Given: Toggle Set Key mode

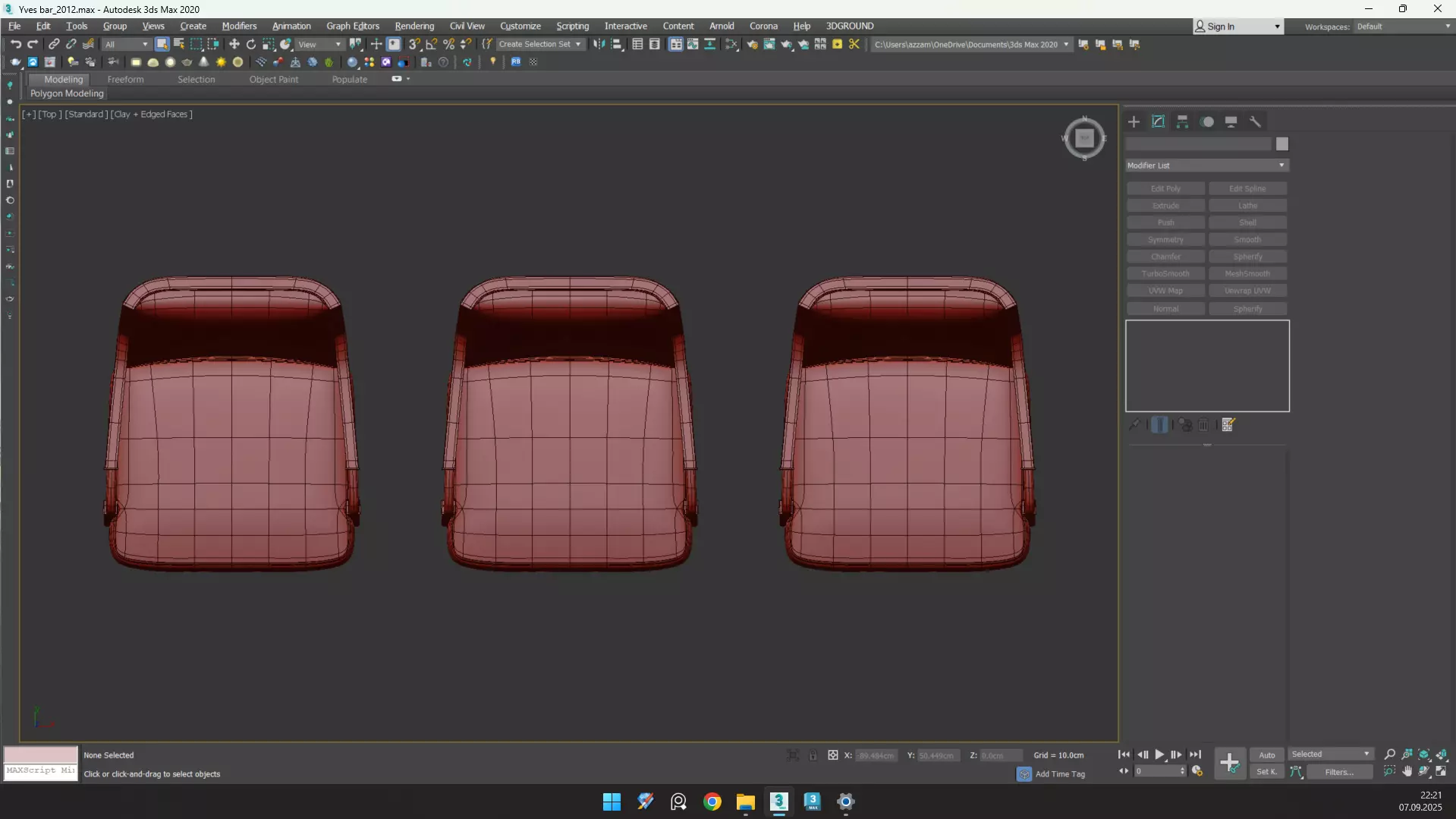Looking at the screenshot, I should click(x=1267, y=772).
